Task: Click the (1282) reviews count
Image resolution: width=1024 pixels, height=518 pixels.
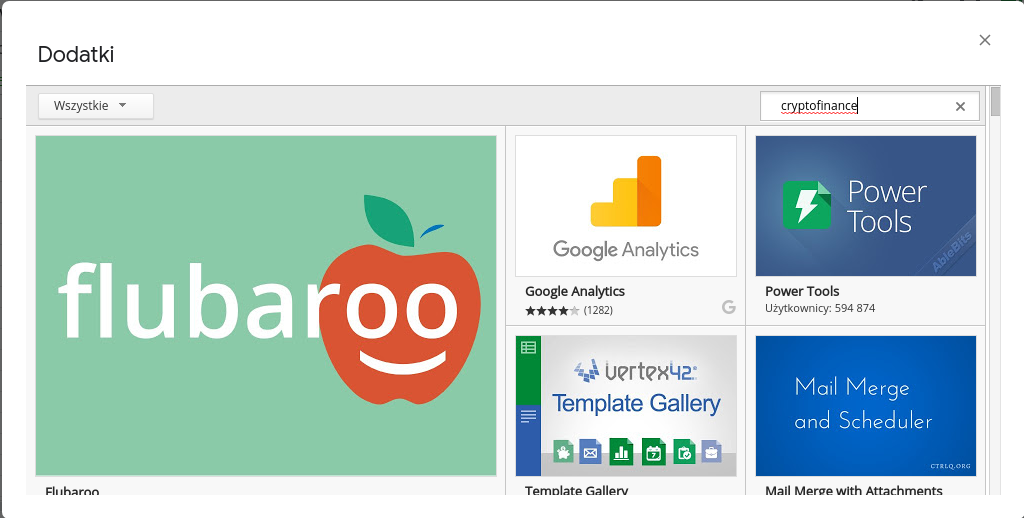Action: coord(598,310)
